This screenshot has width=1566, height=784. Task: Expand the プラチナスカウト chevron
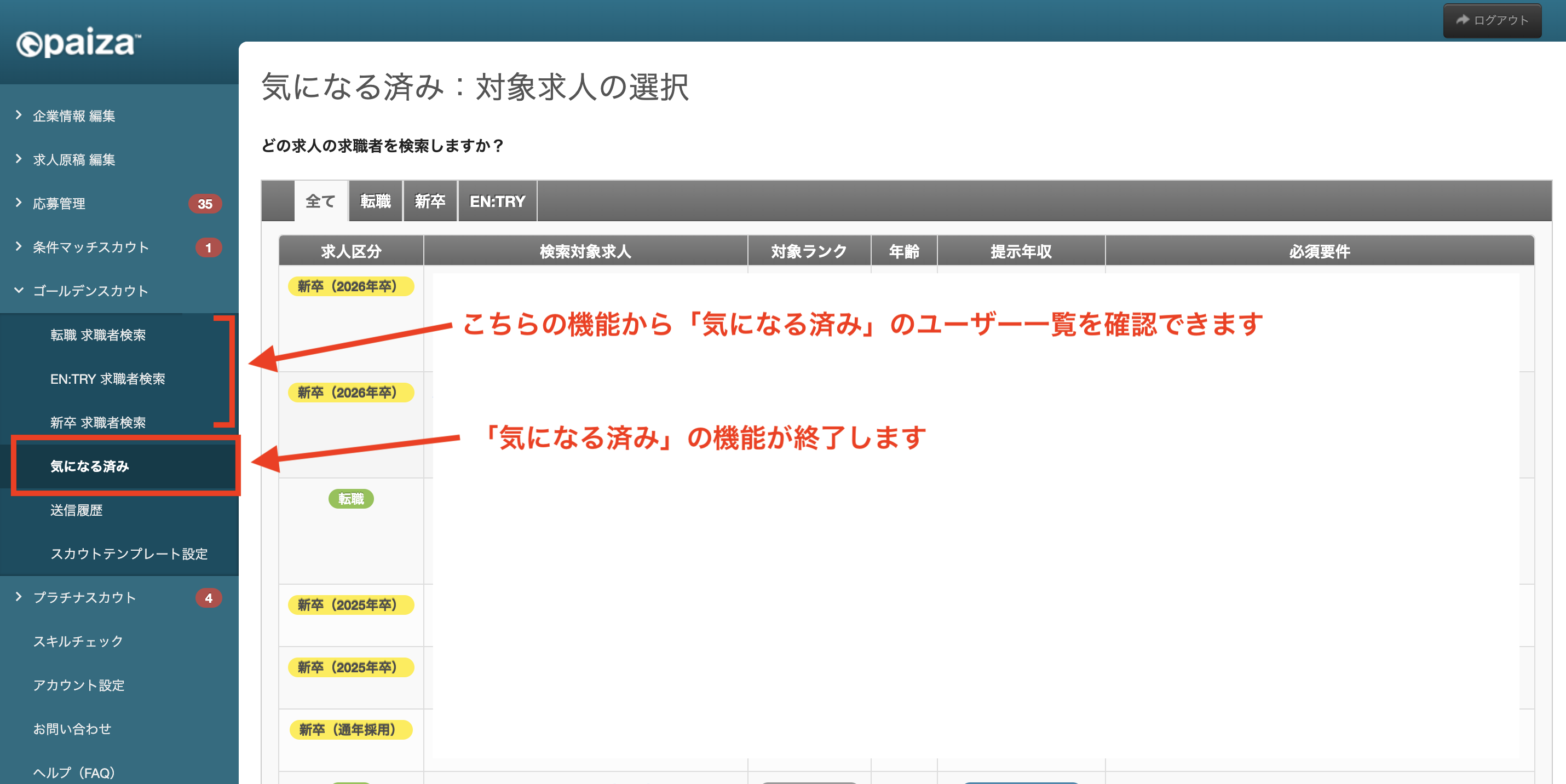[x=19, y=596]
